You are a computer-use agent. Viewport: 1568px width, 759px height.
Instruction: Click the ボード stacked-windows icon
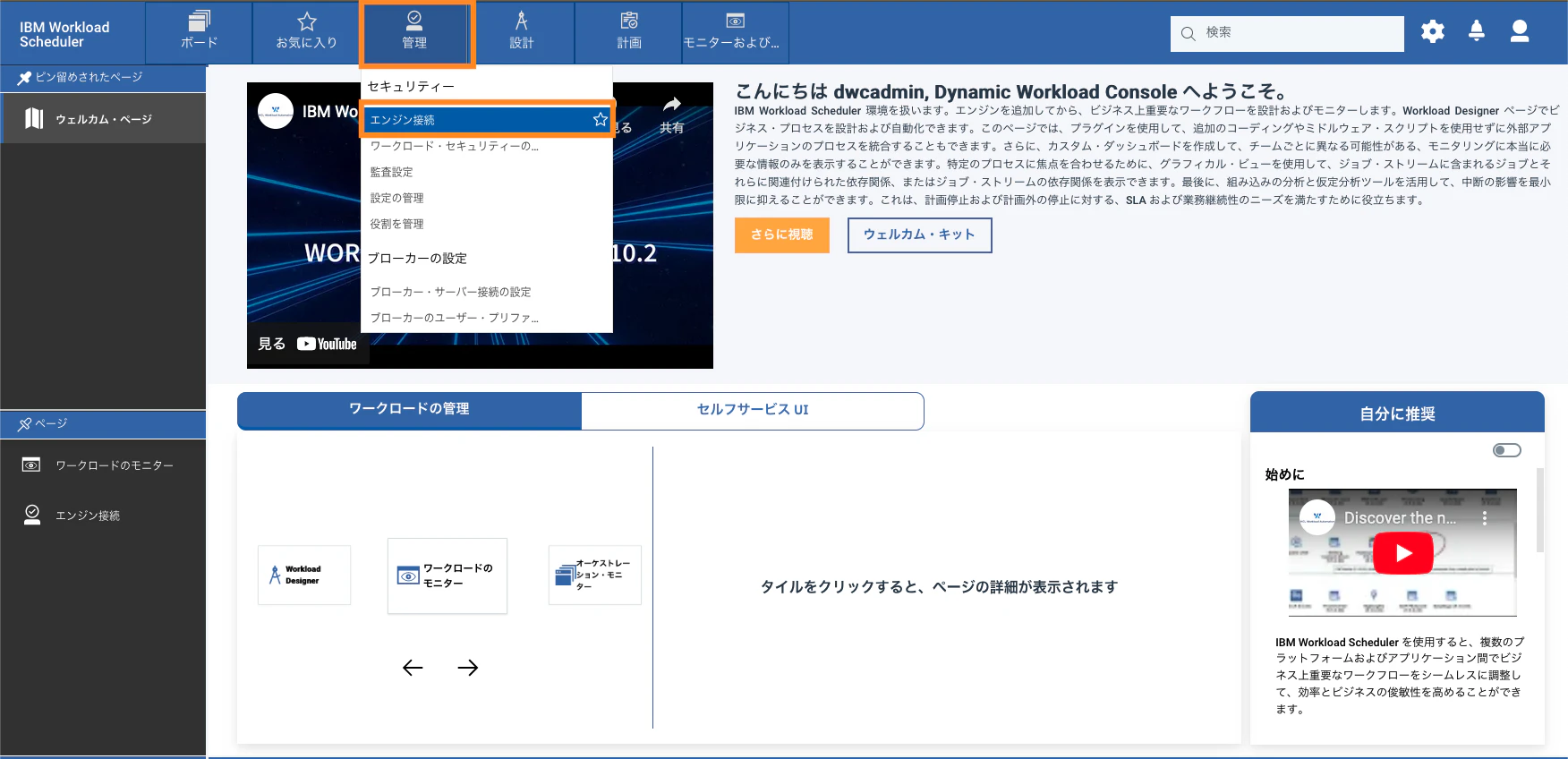199,21
